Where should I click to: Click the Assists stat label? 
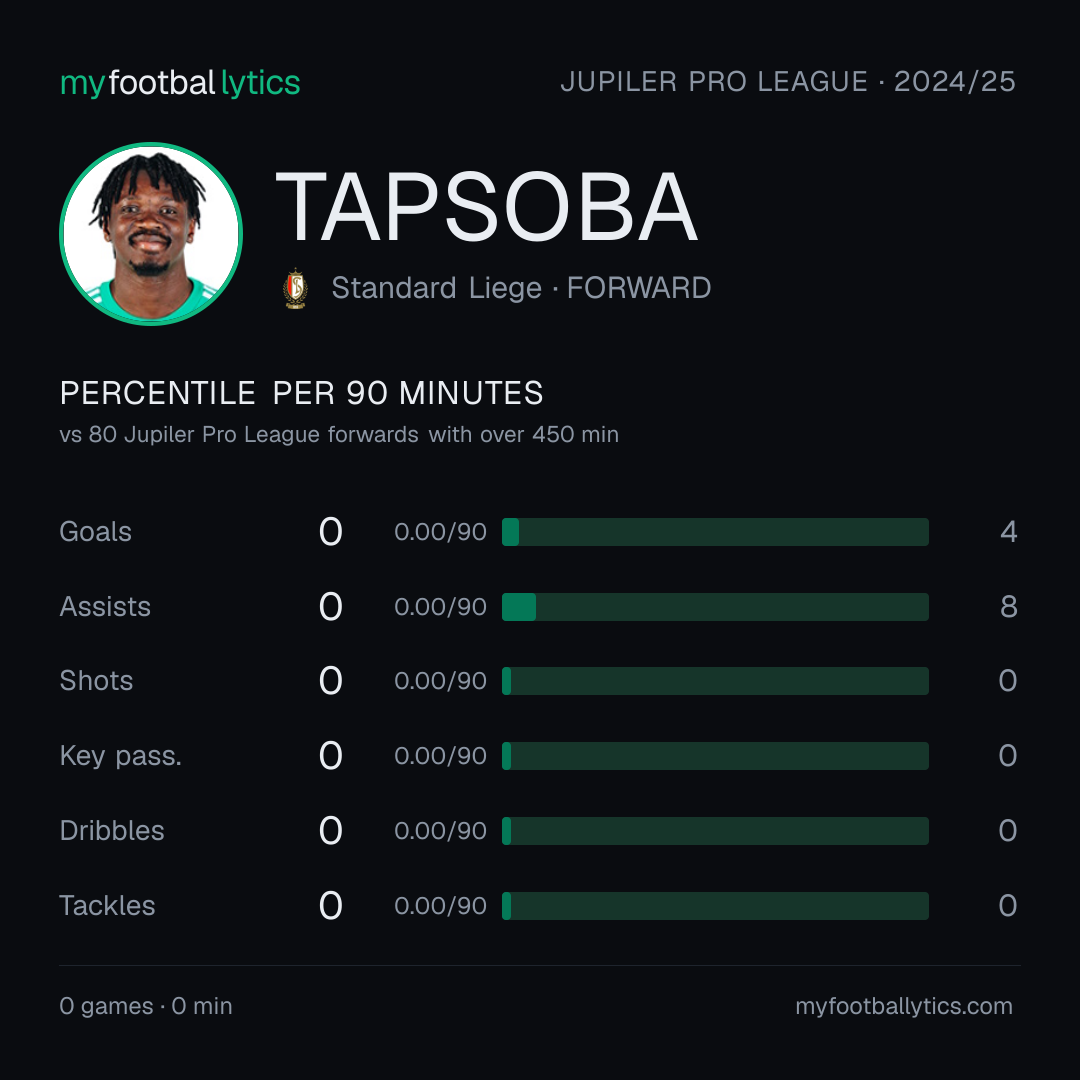click(105, 607)
